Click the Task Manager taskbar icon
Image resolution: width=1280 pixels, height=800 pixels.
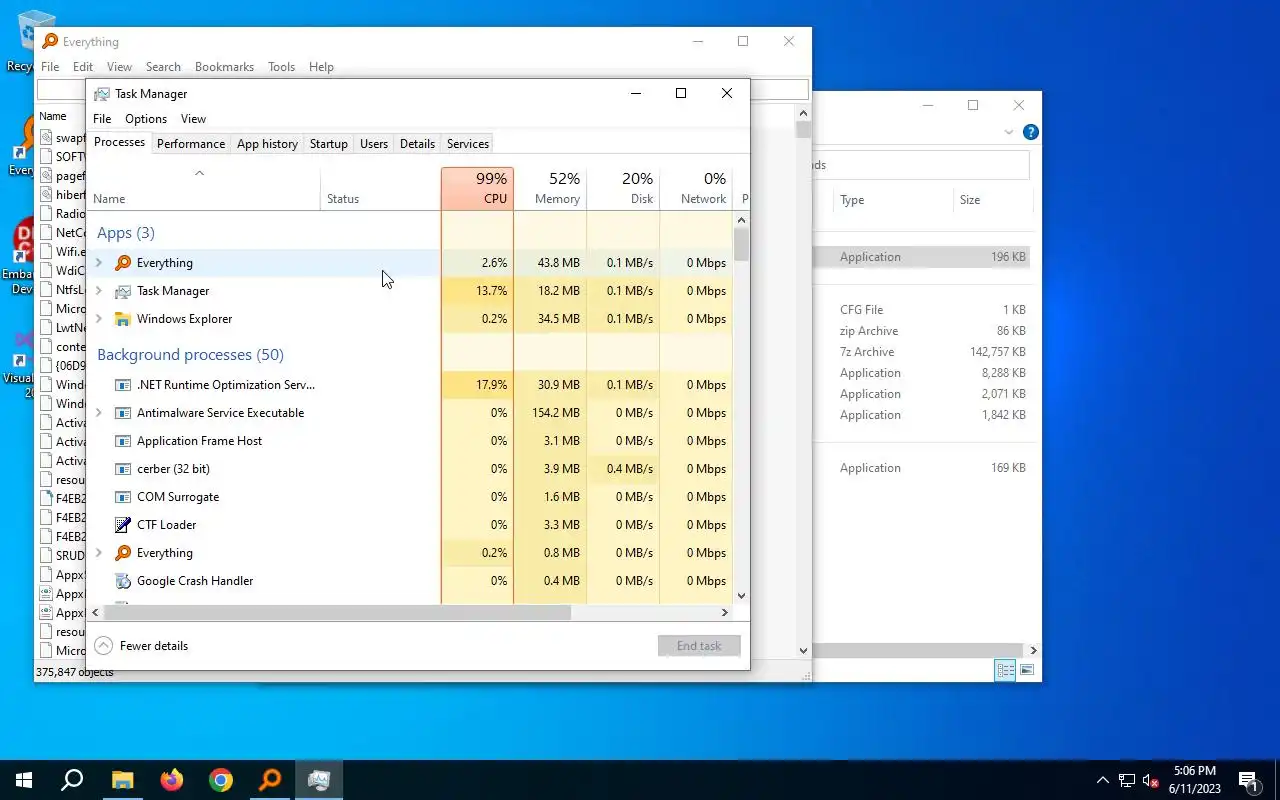tap(319, 780)
